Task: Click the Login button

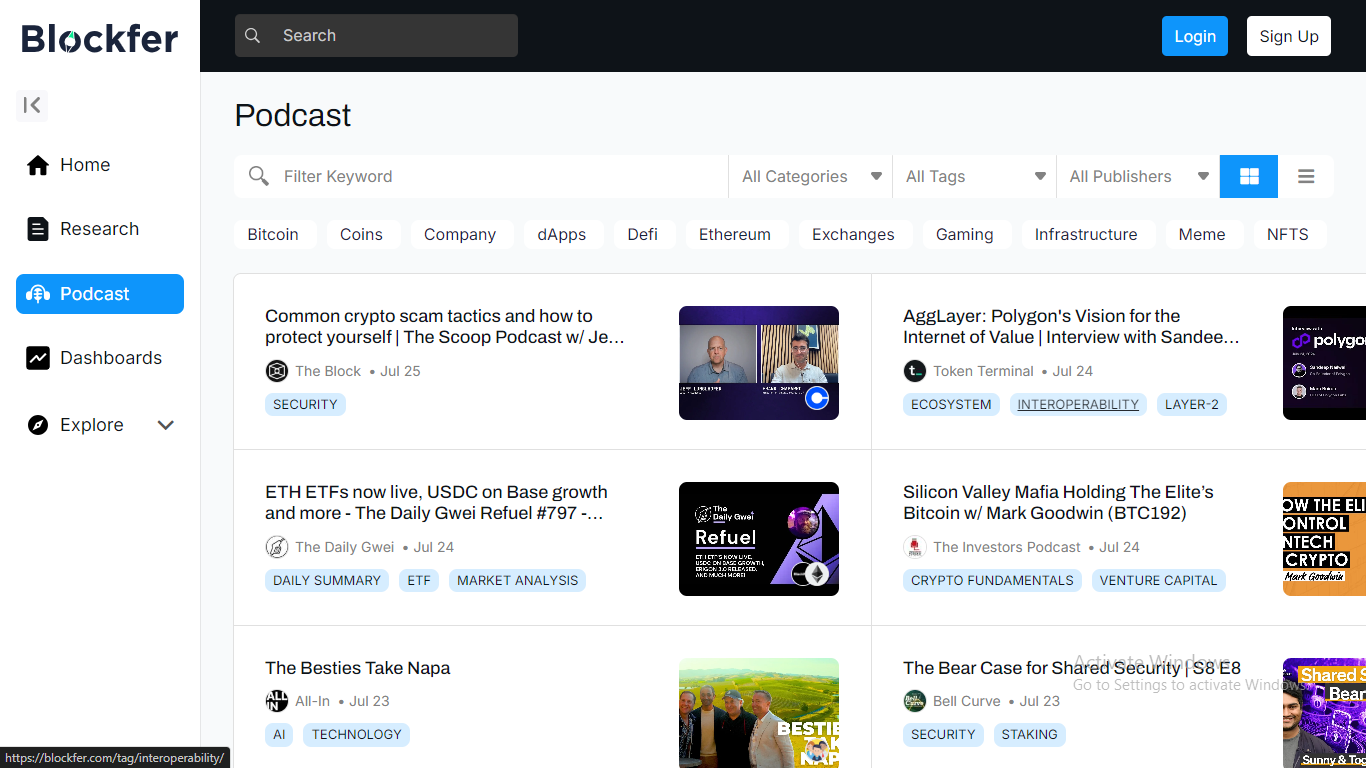Action: [x=1194, y=36]
